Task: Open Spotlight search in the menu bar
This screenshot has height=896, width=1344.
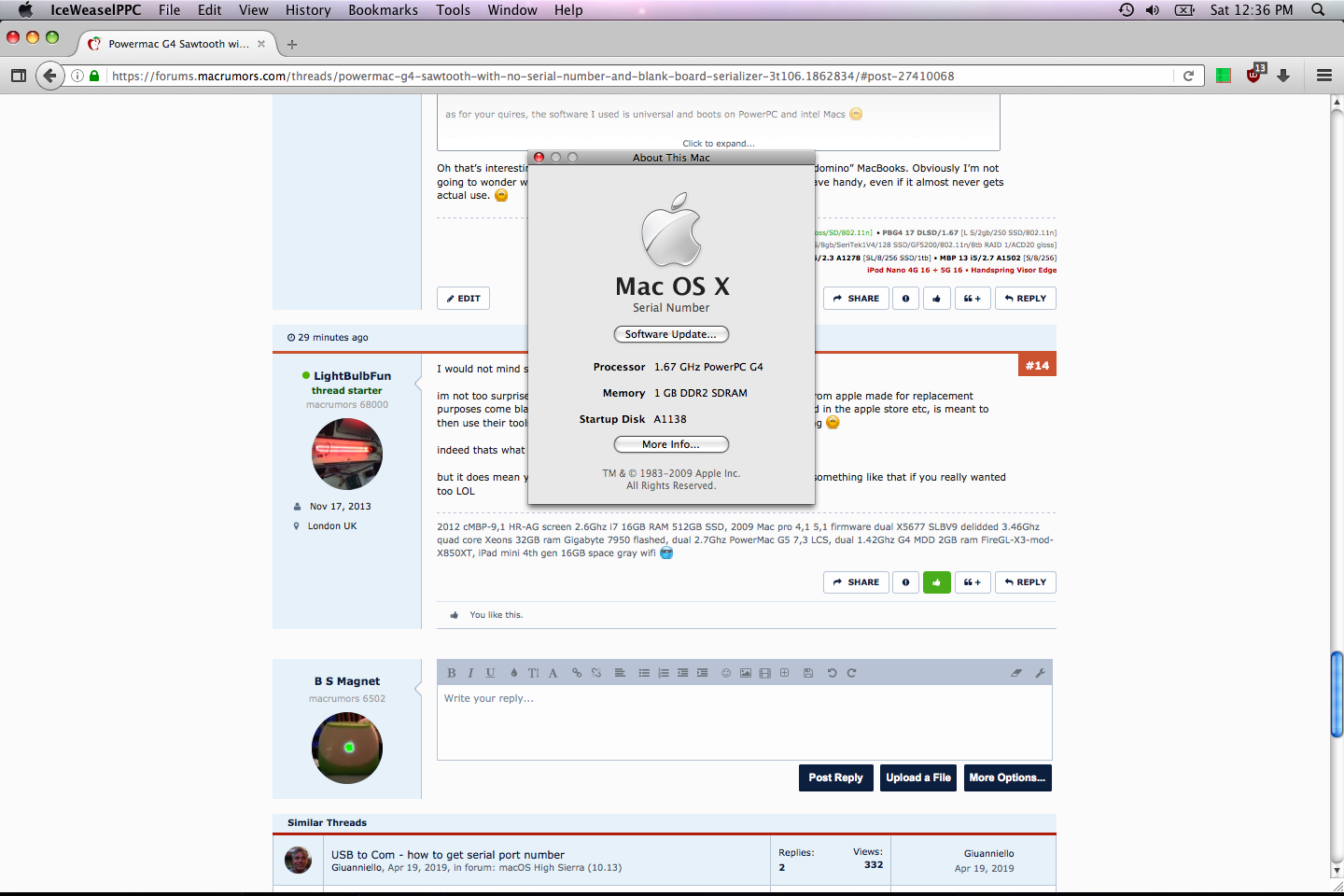Action: click(1318, 10)
